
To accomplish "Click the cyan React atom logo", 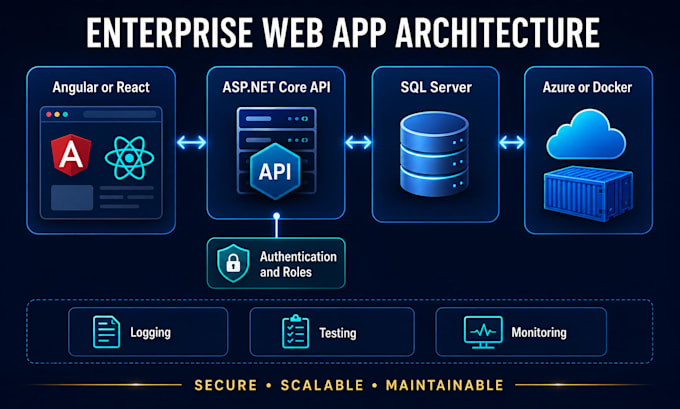I will point(129,158).
